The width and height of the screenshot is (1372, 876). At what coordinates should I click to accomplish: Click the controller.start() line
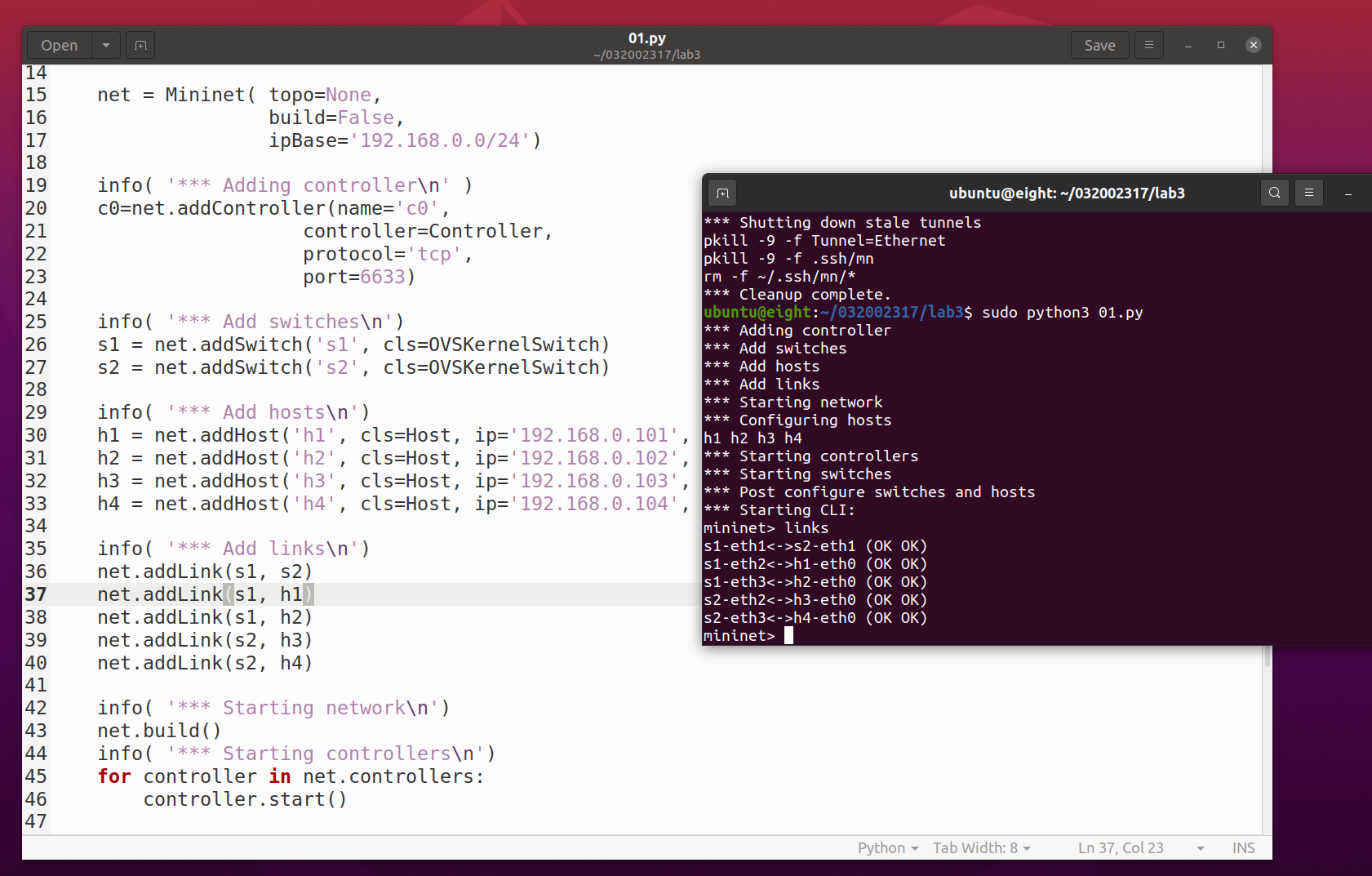point(245,799)
